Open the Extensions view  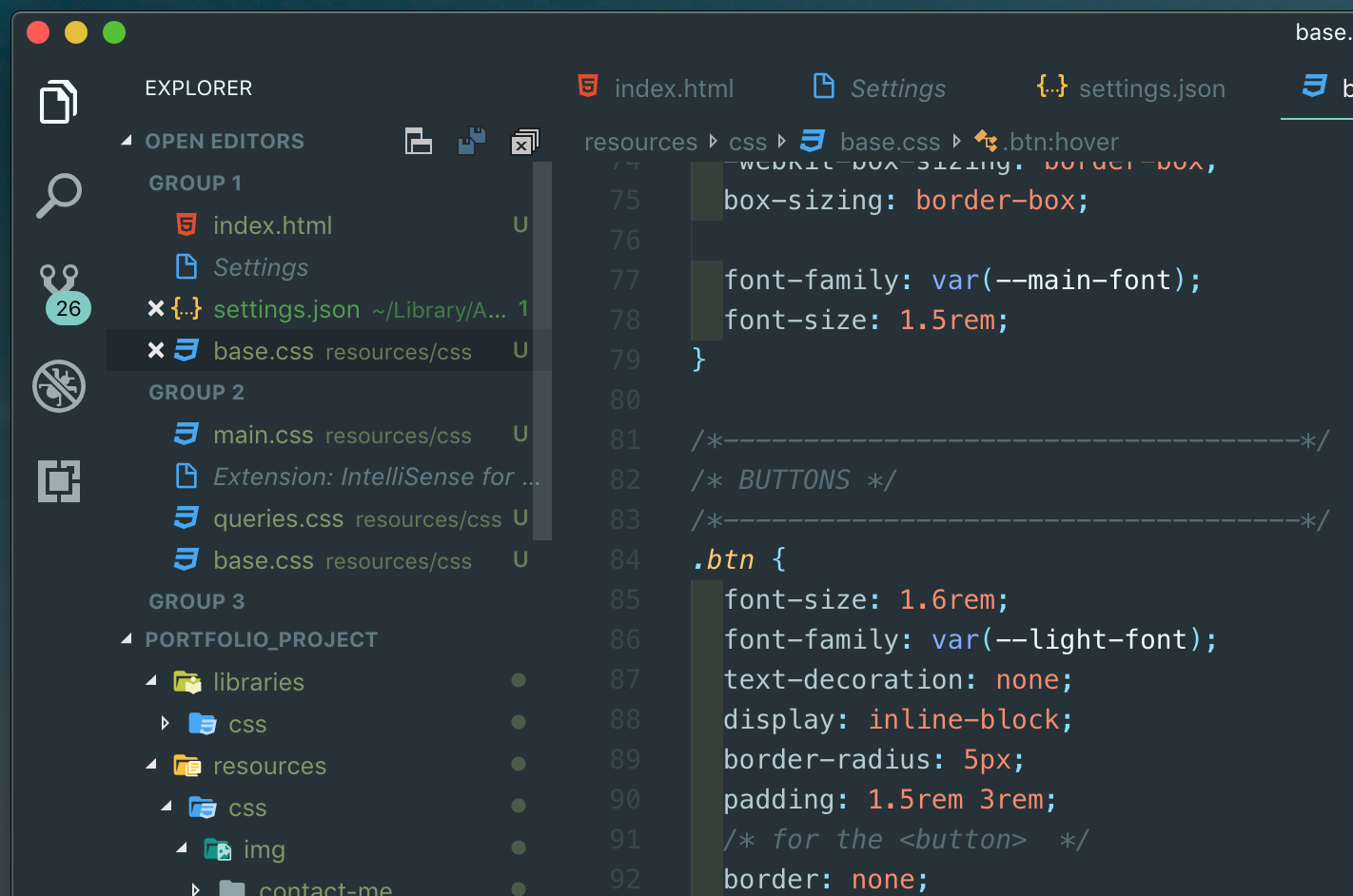[58, 481]
